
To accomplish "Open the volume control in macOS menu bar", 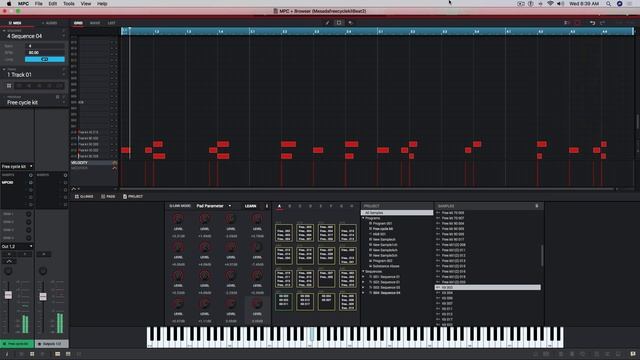I will pyautogui.click(x=560, y=4).
